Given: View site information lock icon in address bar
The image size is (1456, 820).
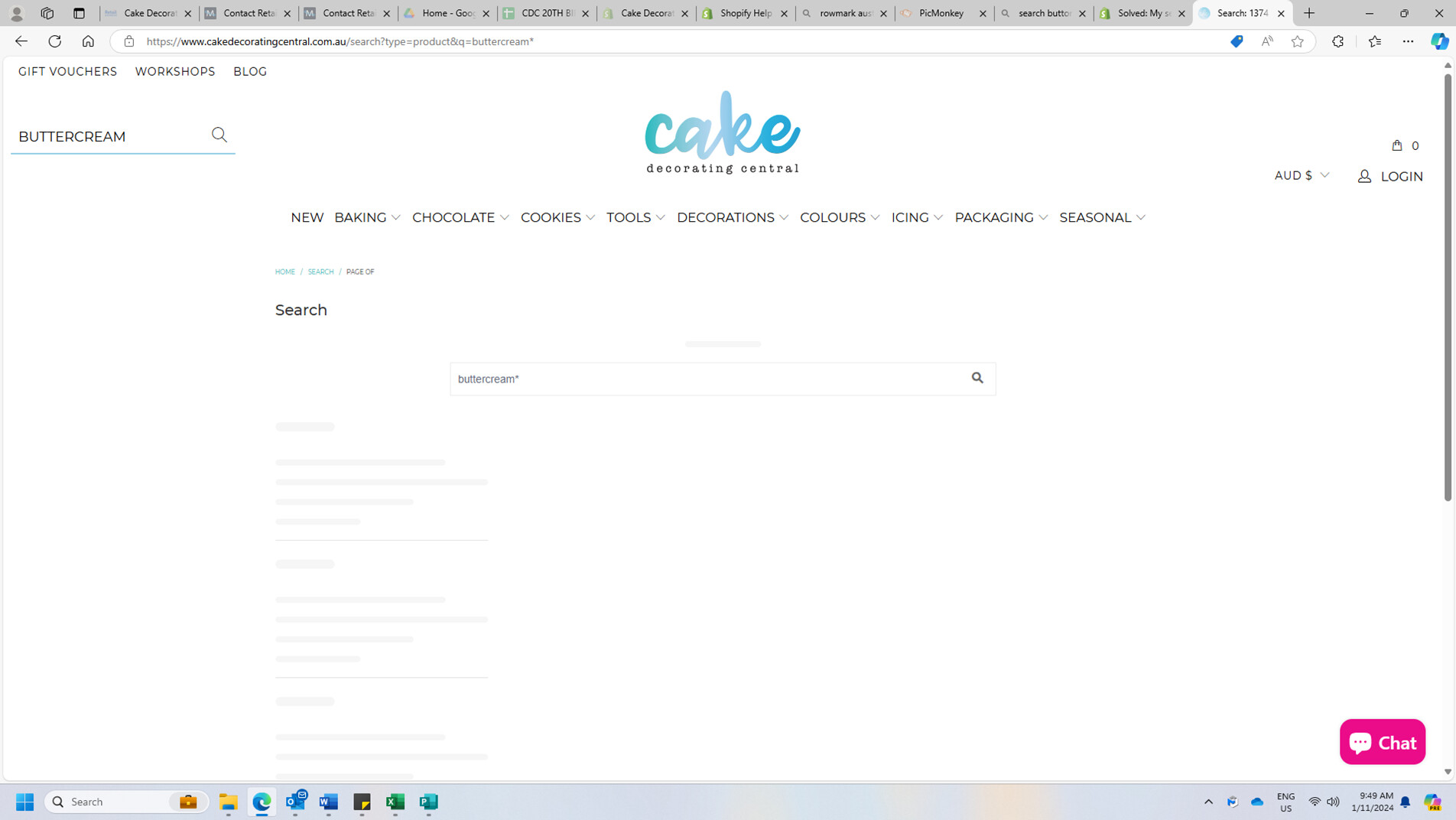Looking at the screenshot, I should (x=128, y=41).
